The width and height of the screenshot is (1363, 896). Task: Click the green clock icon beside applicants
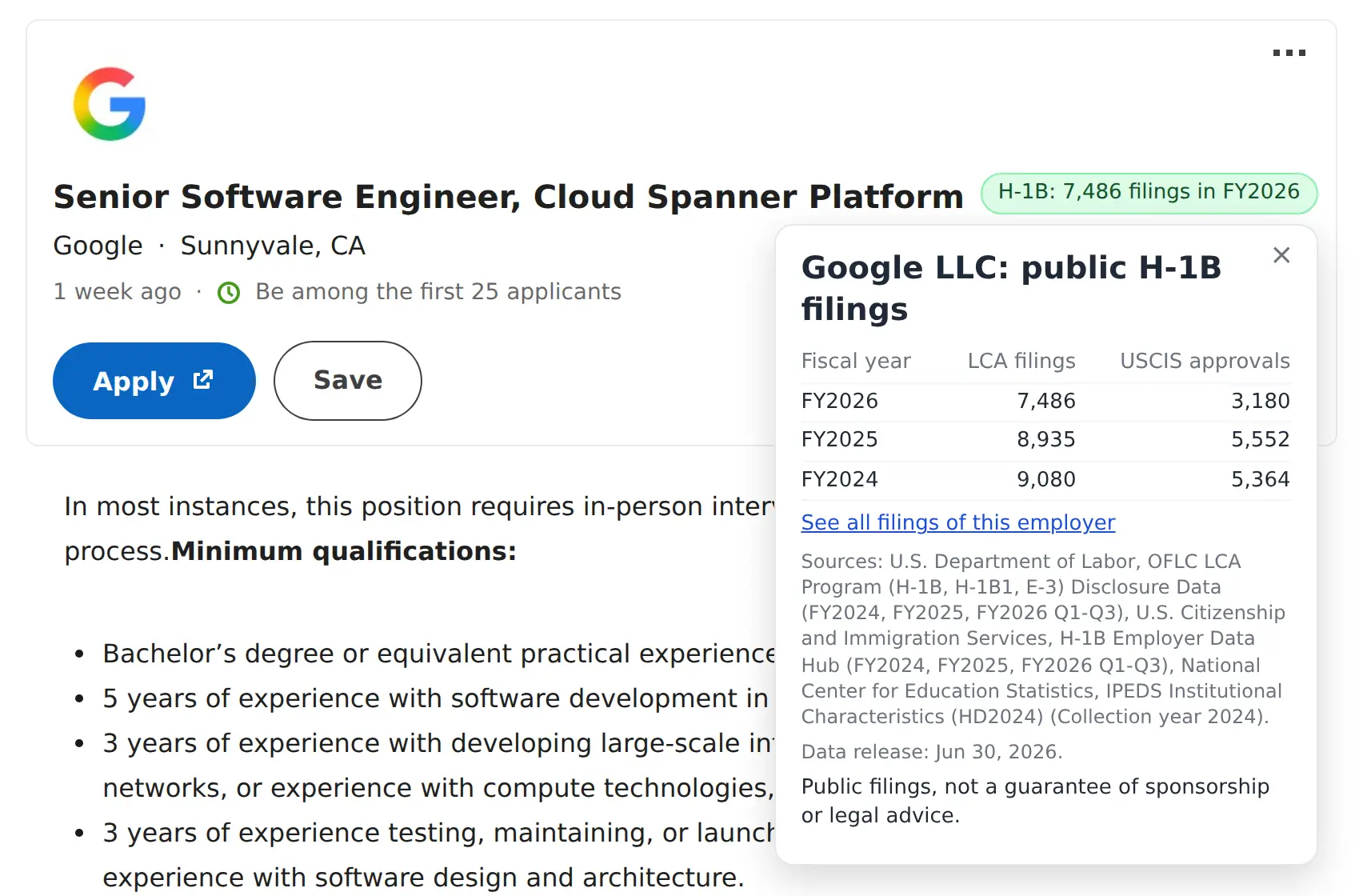click(229, 293)
